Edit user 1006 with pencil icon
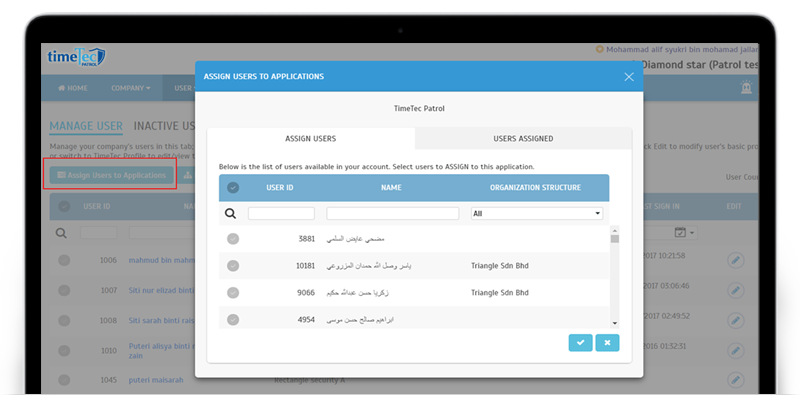Screen dimensions: 800x395 (735, 260)
